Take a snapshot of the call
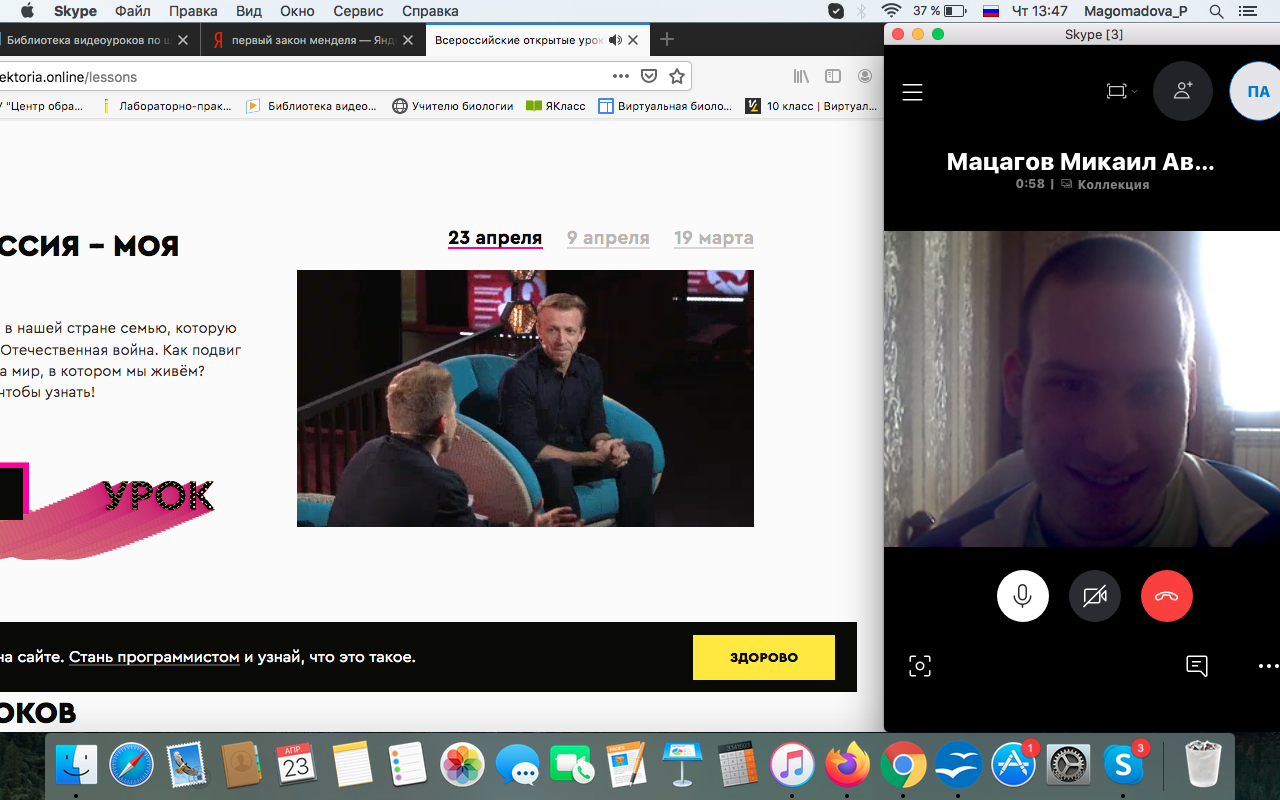Image resolution: width=1280 pixels, height=800 pixels. click(x=920, y=666)
